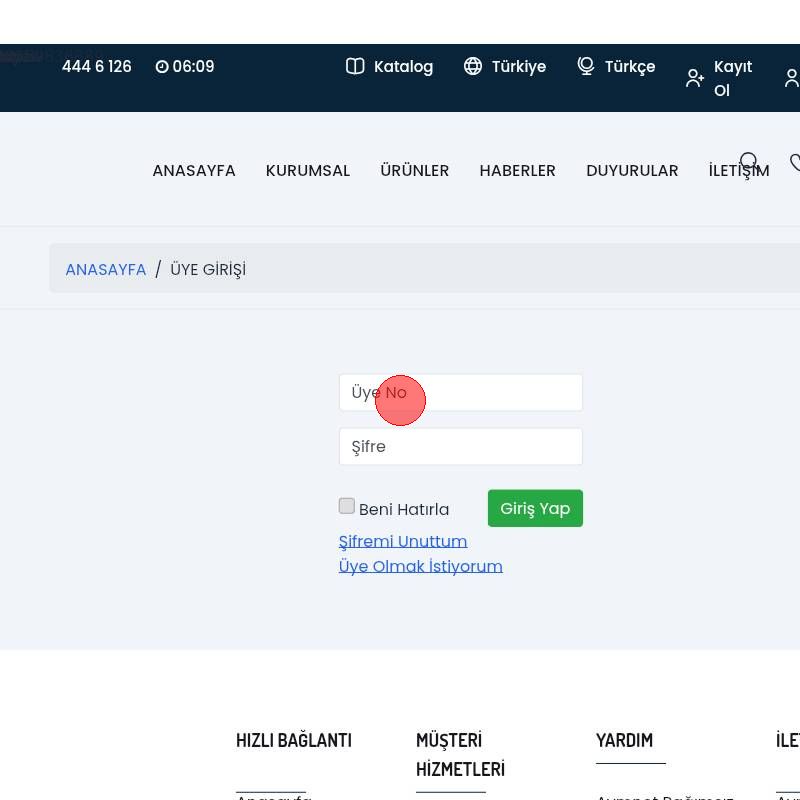Screen dimensions: 800x800
Task: Click the Türkçe language icon
Action: coord(586,66)
